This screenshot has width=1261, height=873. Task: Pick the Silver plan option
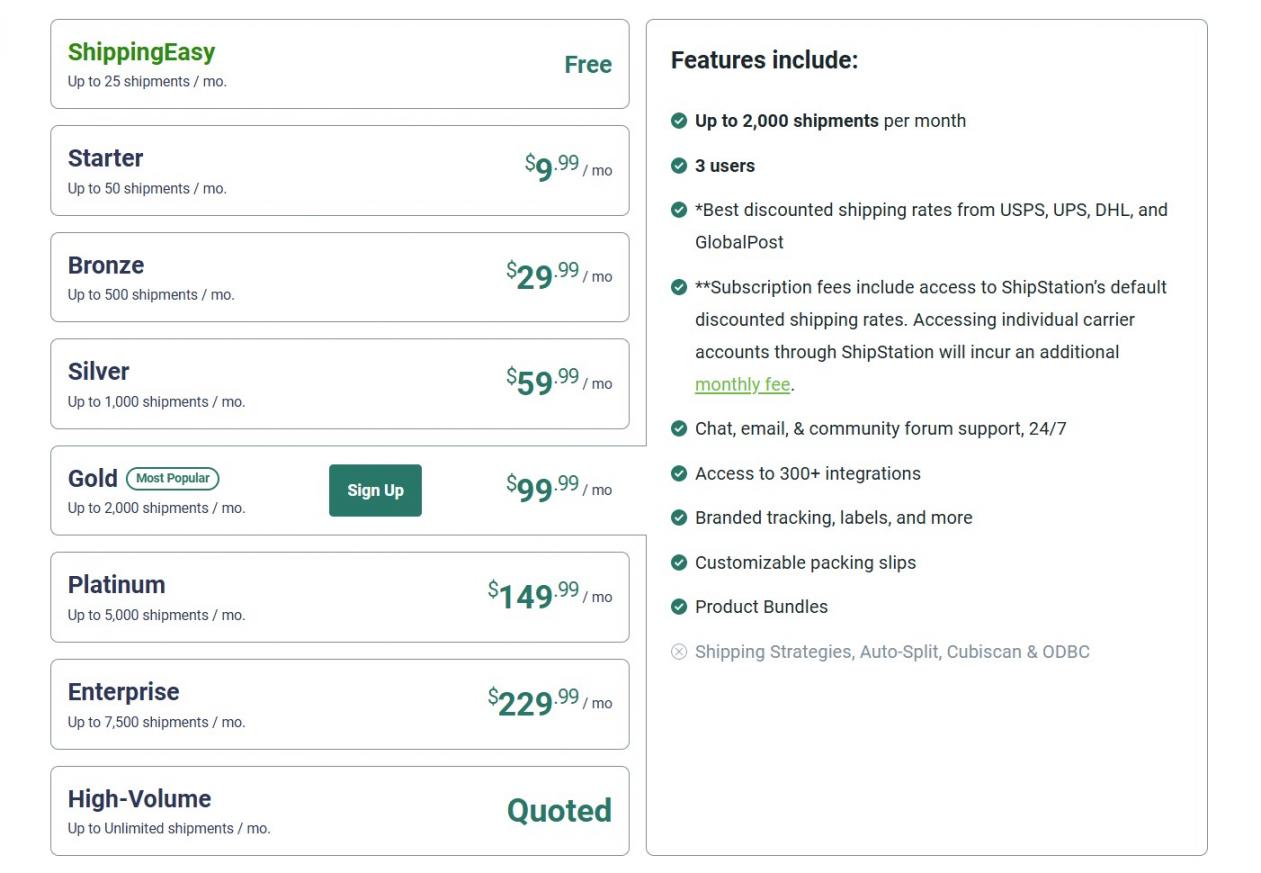(339, 384)
